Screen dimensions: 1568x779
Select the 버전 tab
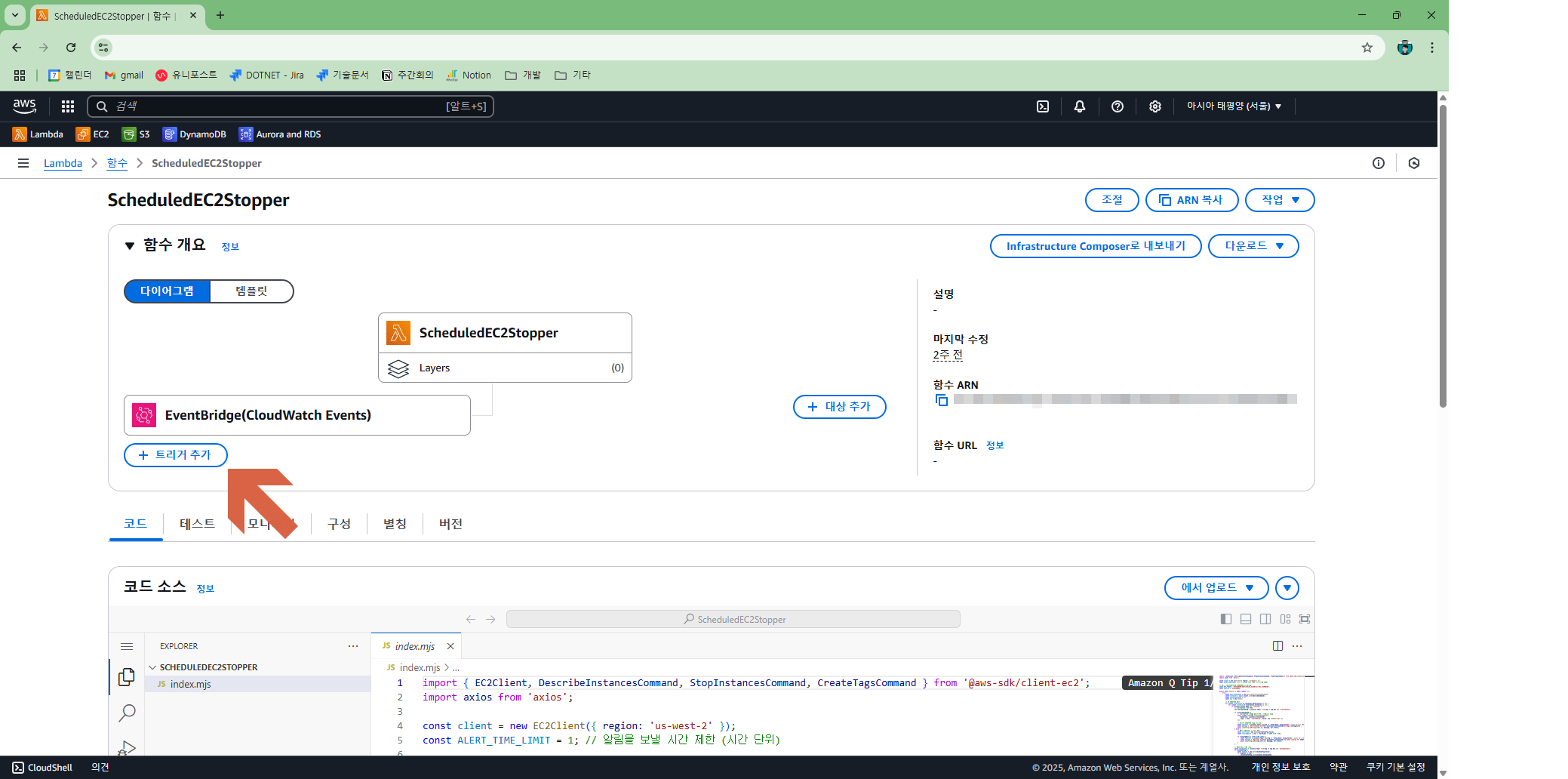450,524
